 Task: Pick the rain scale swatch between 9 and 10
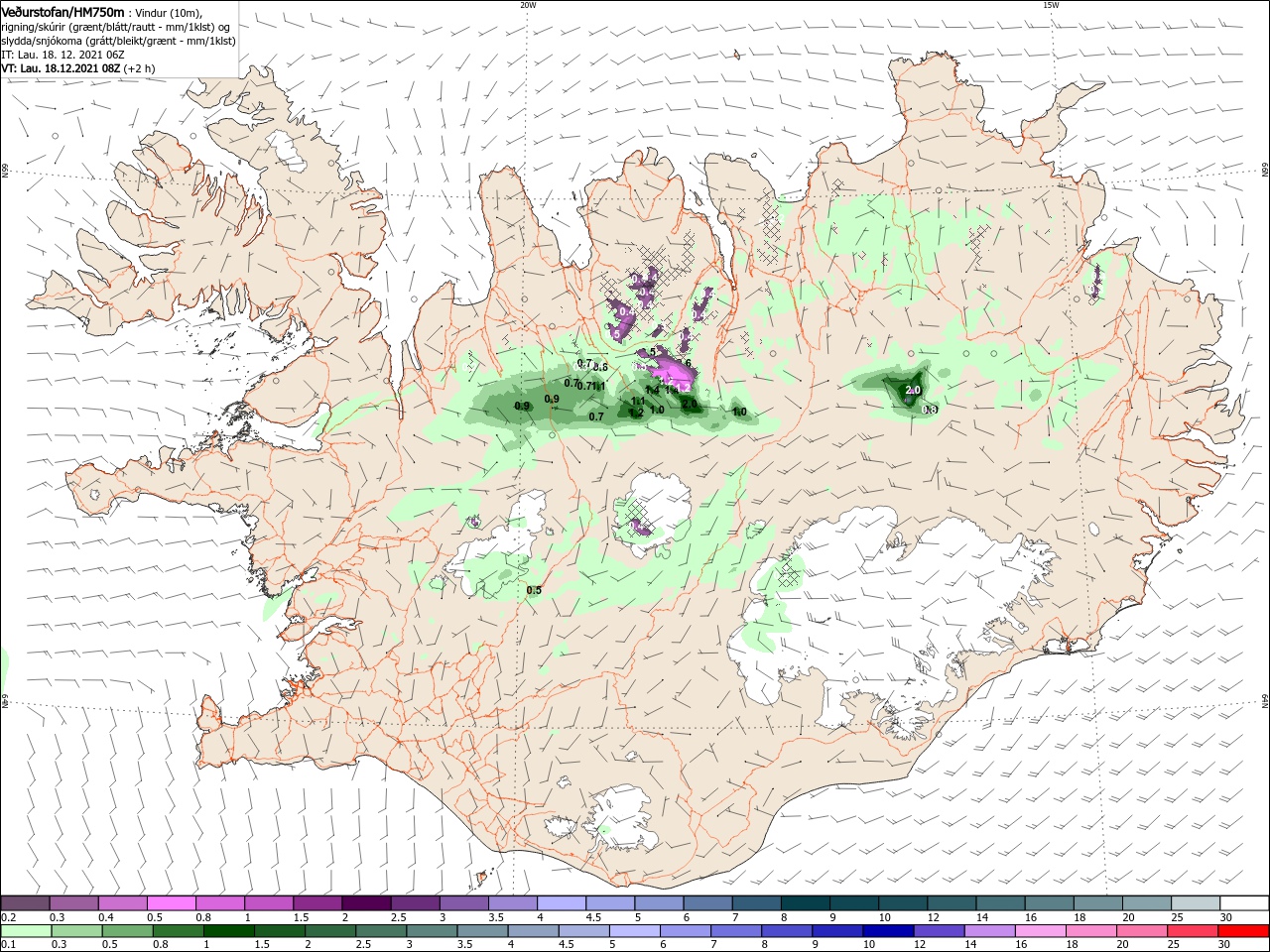[x=837, y=931]
